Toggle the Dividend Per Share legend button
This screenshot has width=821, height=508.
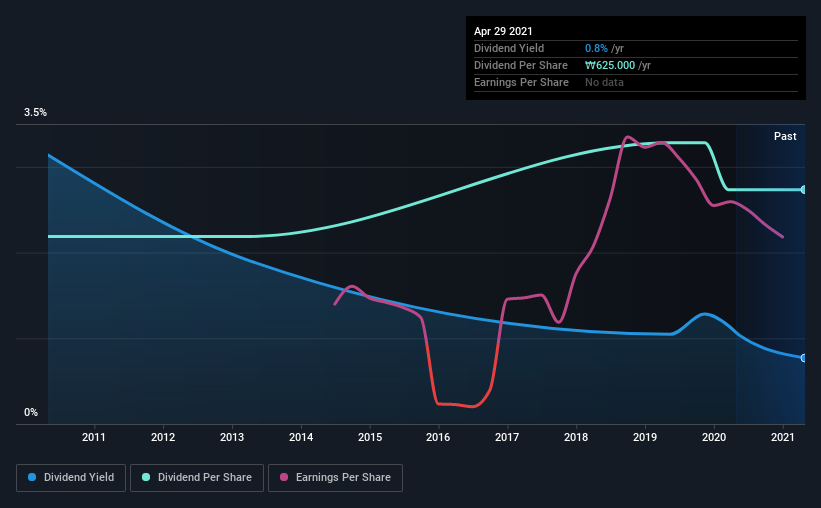tap(197, 478)
